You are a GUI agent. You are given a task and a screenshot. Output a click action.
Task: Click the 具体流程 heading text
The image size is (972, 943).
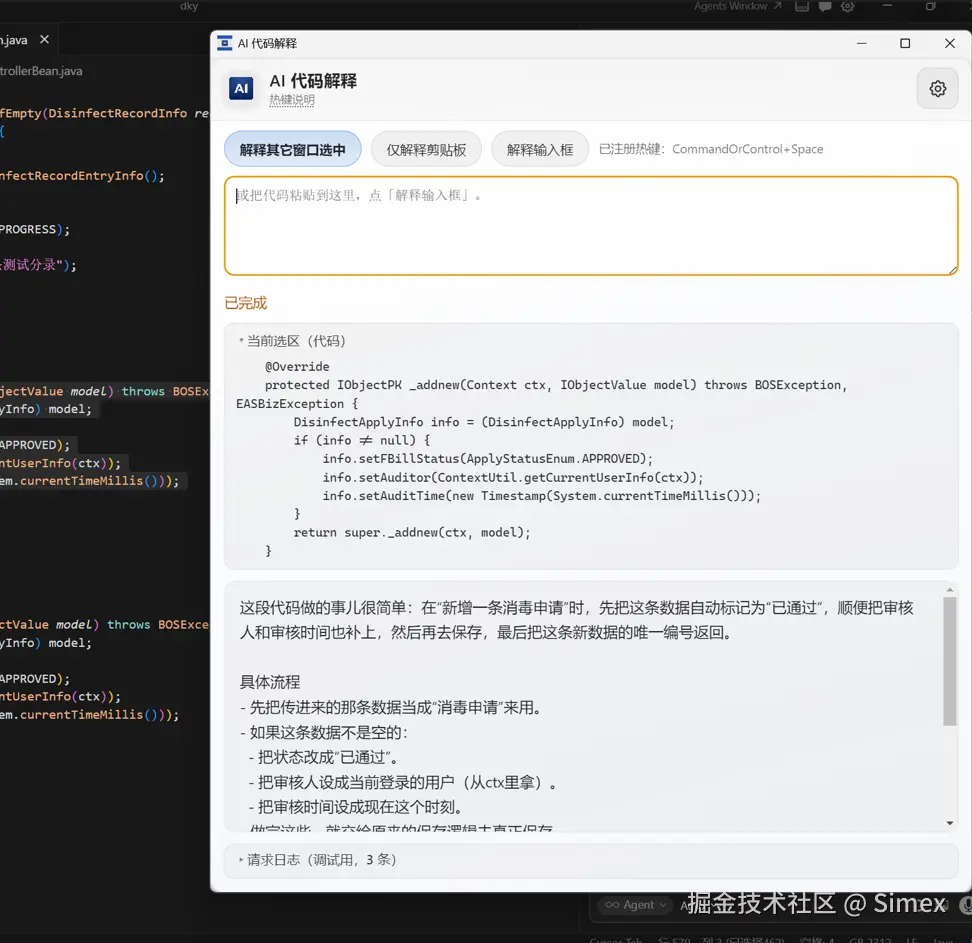[270, 683]
